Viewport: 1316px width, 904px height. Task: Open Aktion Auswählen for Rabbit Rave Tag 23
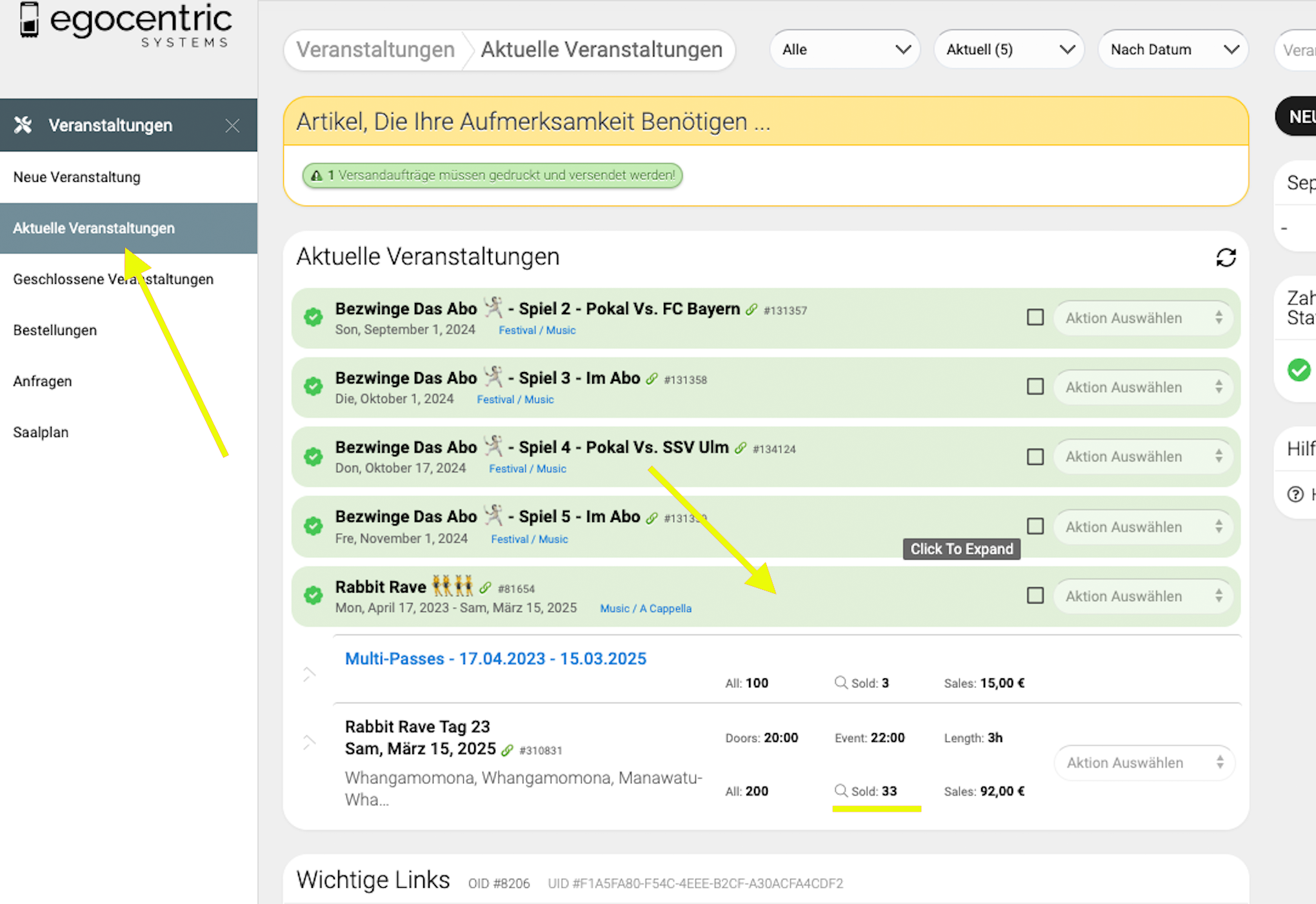pos(1144,763)
